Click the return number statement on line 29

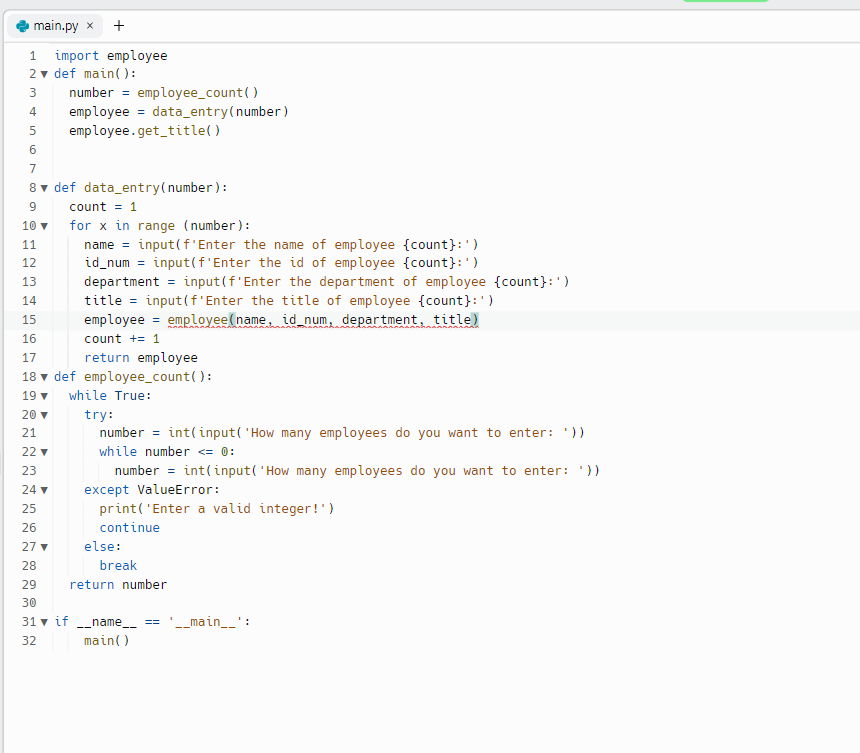pyautogui.click(x=120, y=584)
